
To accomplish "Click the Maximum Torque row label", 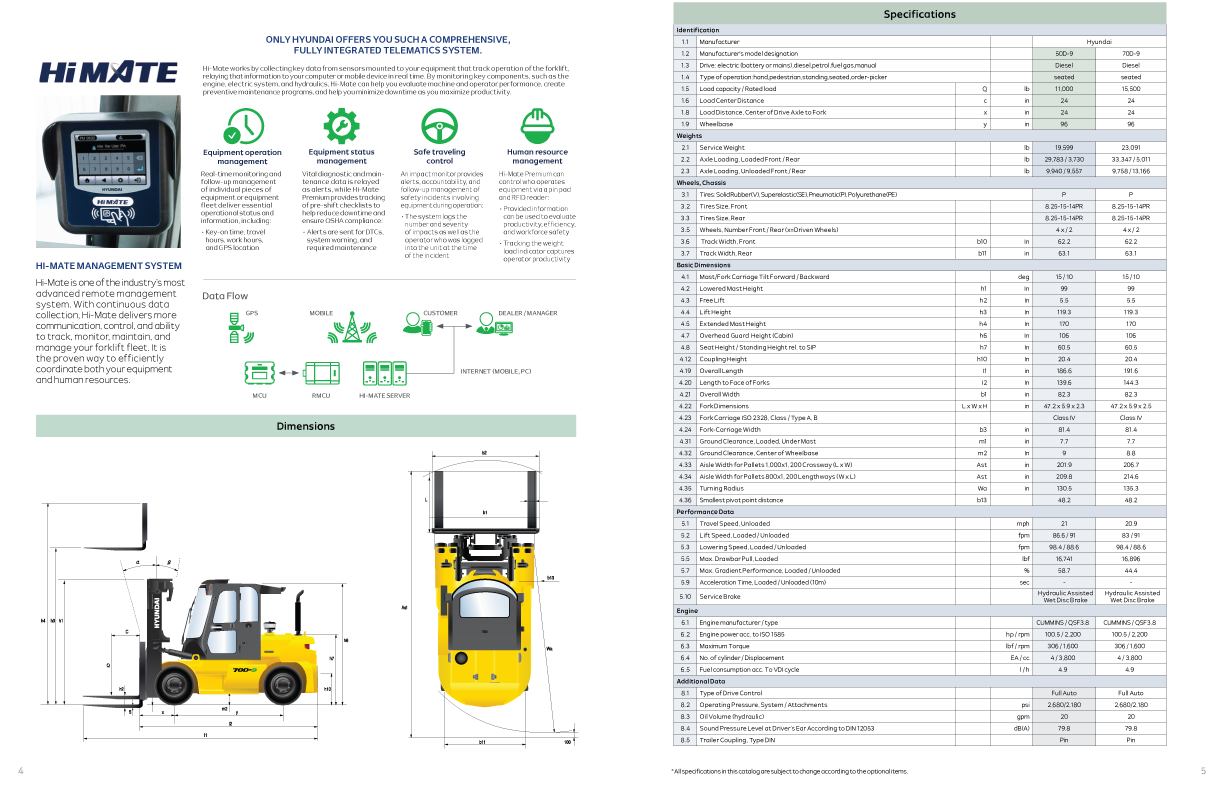I will point(727,646).
